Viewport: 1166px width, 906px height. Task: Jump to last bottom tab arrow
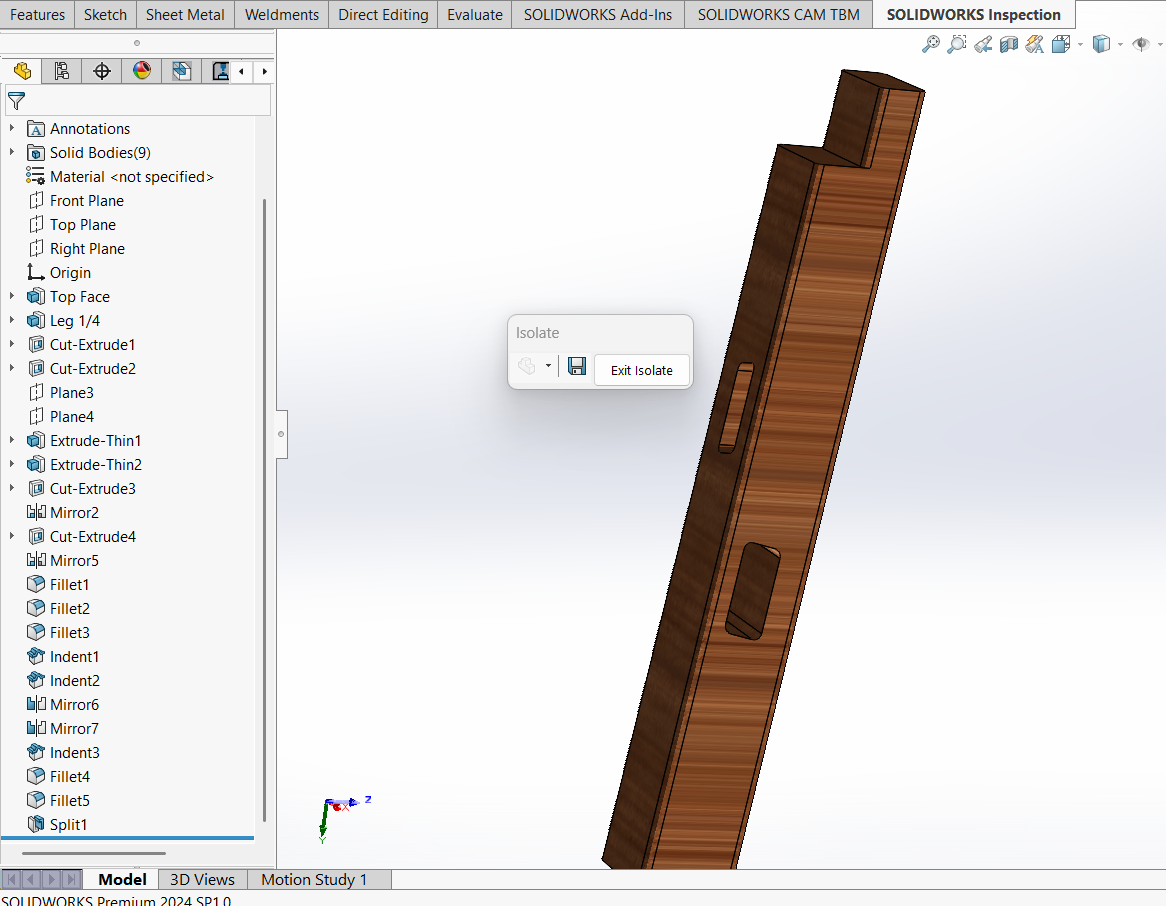(x=71, y=879)
